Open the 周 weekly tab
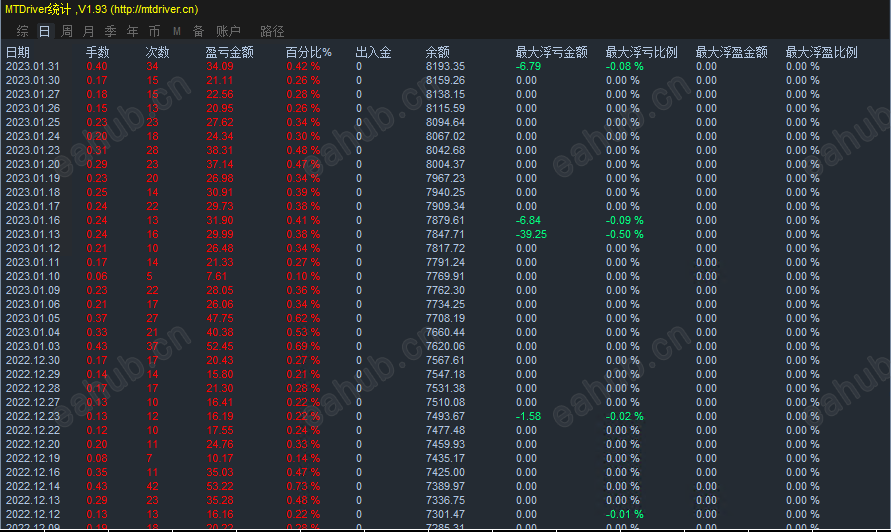Image resolution: width=891 pixels, height=532 pixels. click(66, 31)
